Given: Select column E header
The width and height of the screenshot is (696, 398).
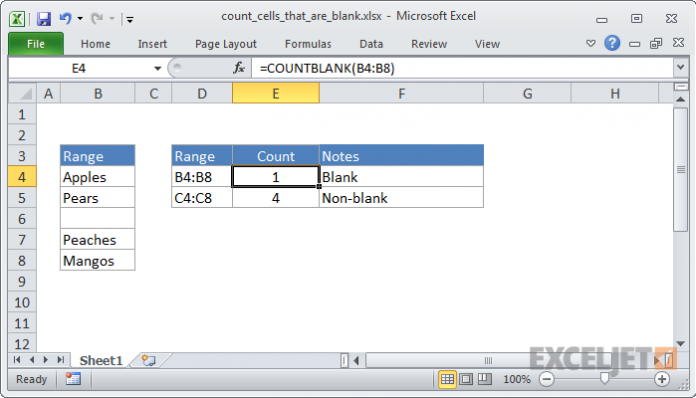Looking at the screenshot, I should (x=276, y=94).
